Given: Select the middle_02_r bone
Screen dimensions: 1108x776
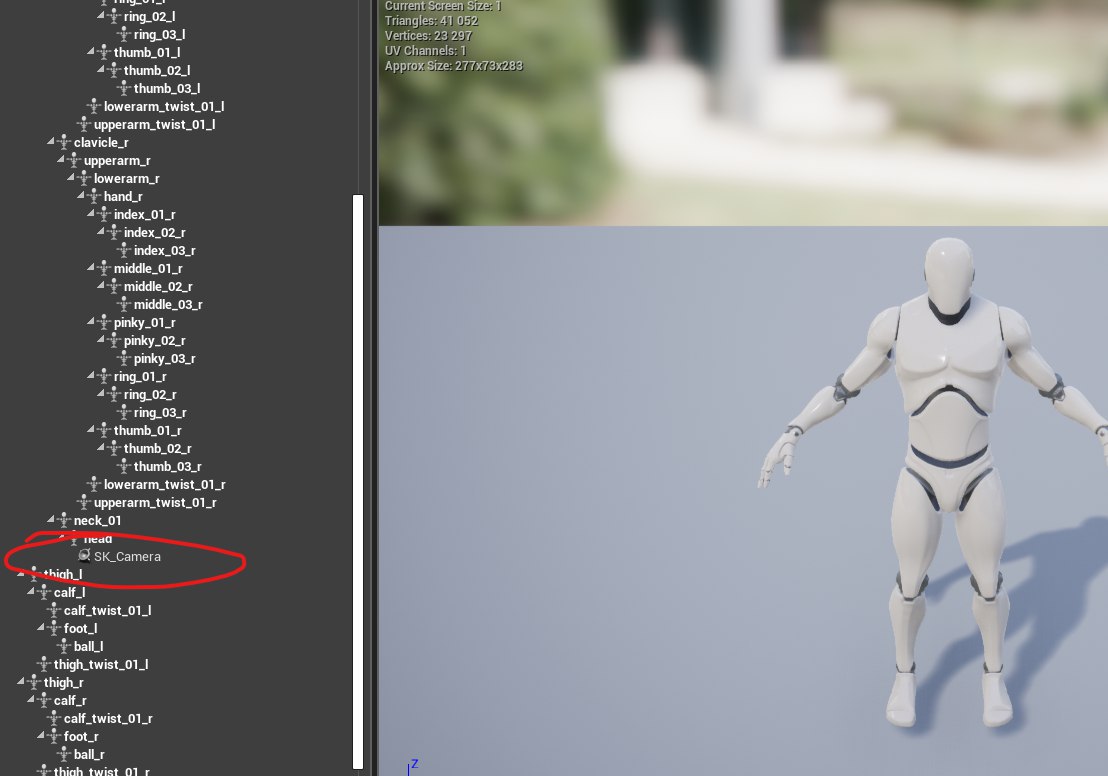Looking at the screenshot, I should pyautogui.click(x=158, y=286).
